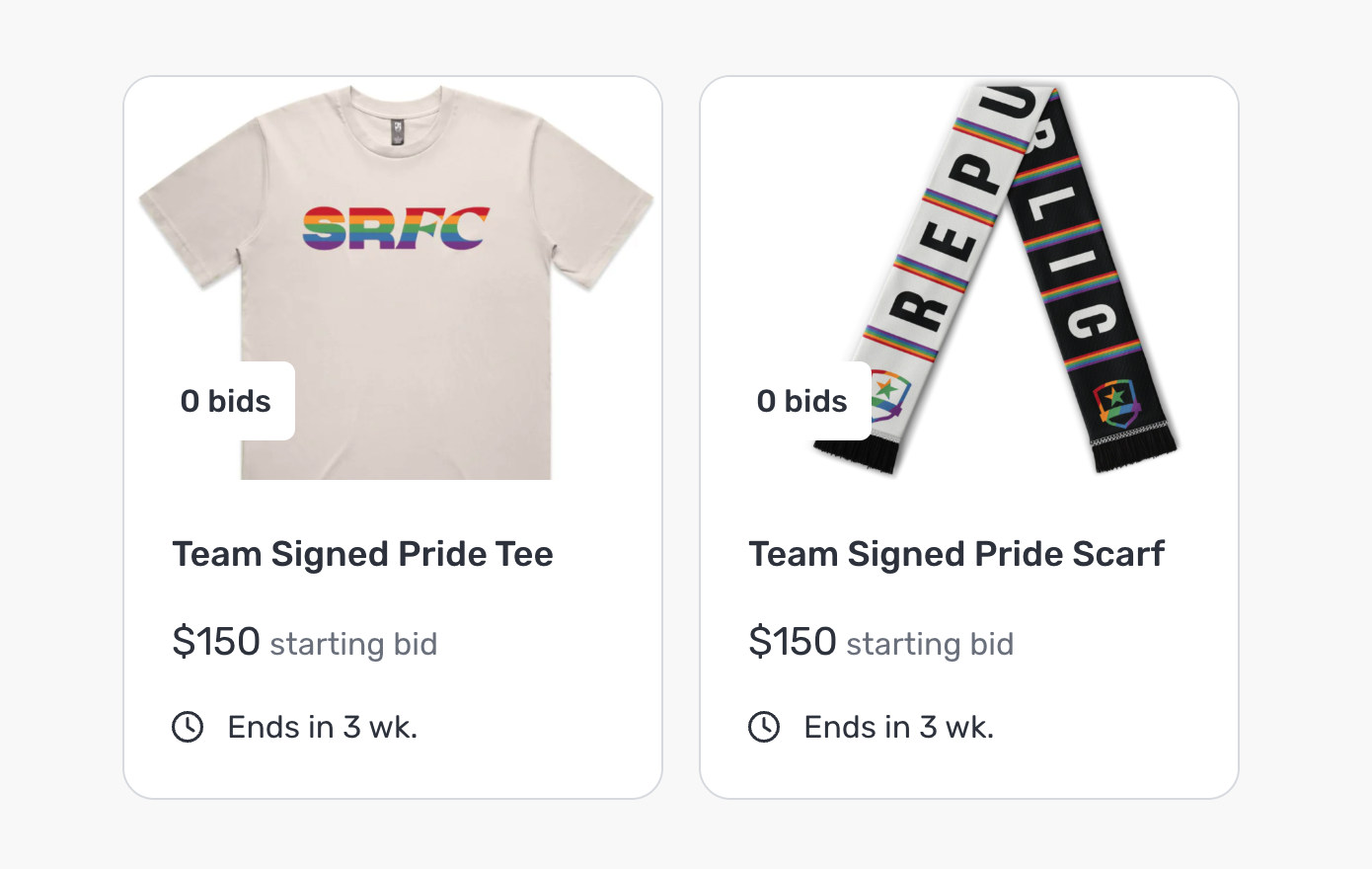
Task: Click the $150 price on Pride Scarf
Action: click(793, 642)
